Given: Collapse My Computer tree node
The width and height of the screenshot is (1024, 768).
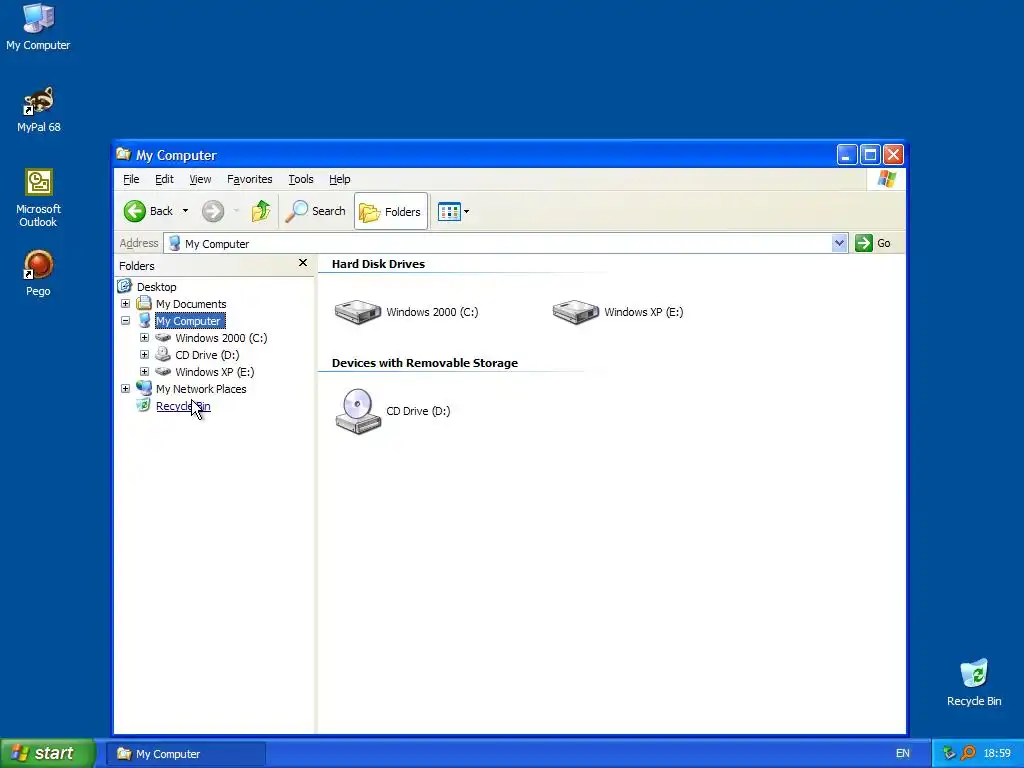Looking at the screenshot, I should pyautogui.click(x=125, y=321).
